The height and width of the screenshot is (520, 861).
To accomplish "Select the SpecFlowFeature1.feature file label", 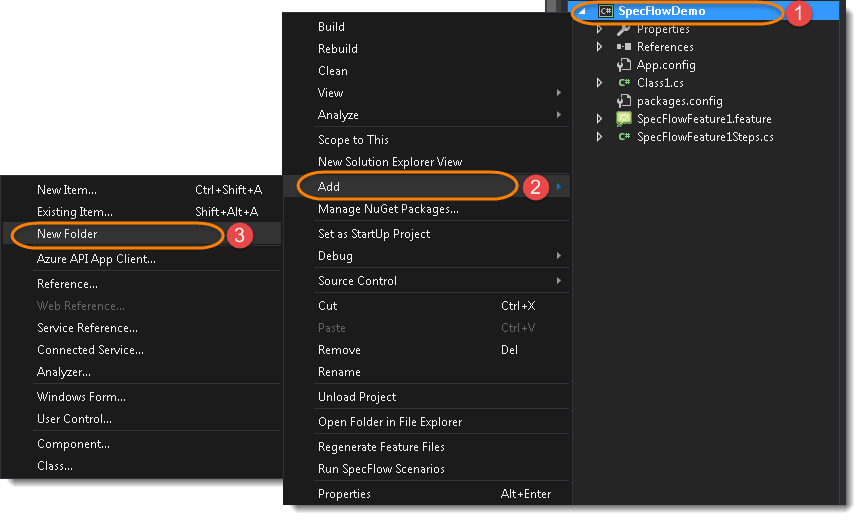I will (x=704, y=119).
